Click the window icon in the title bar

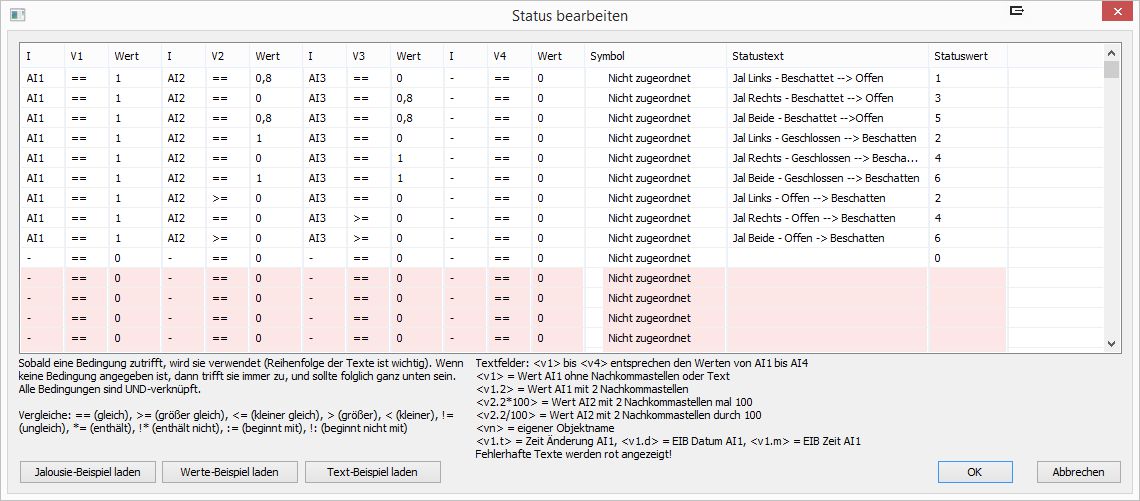[x=17, y=15]
